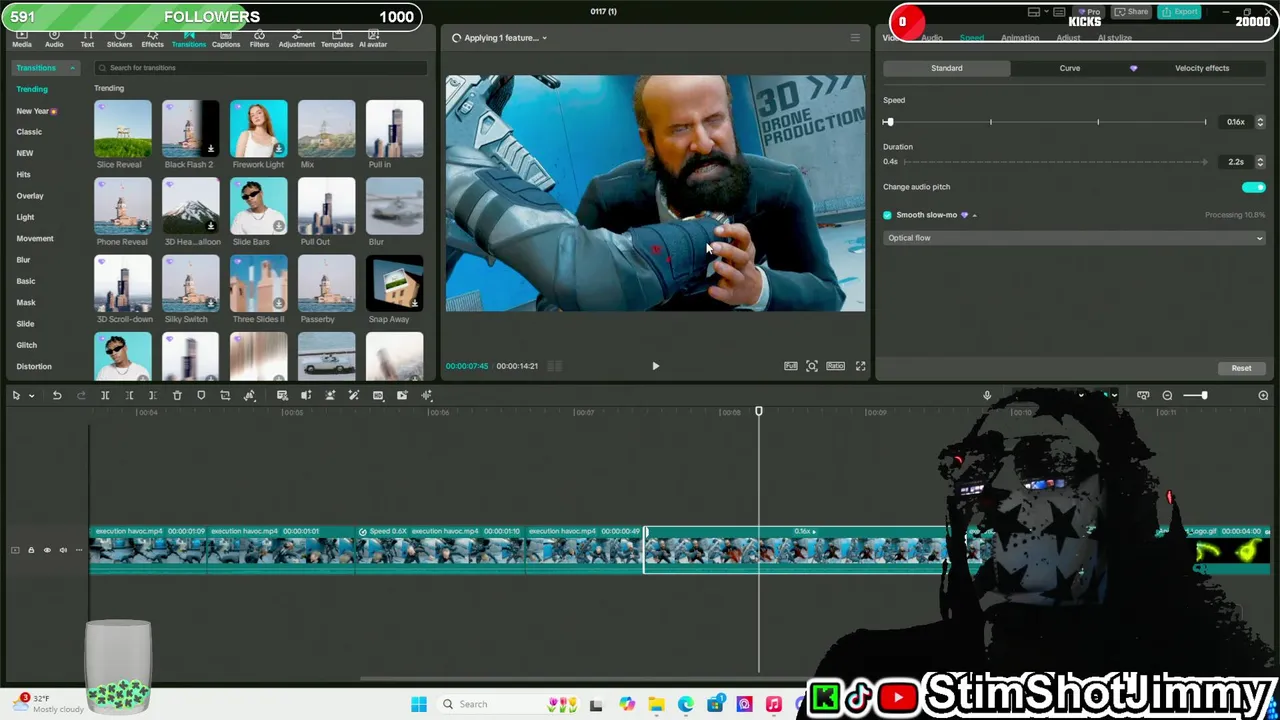Select the Glitch transition category

(27, 345)
